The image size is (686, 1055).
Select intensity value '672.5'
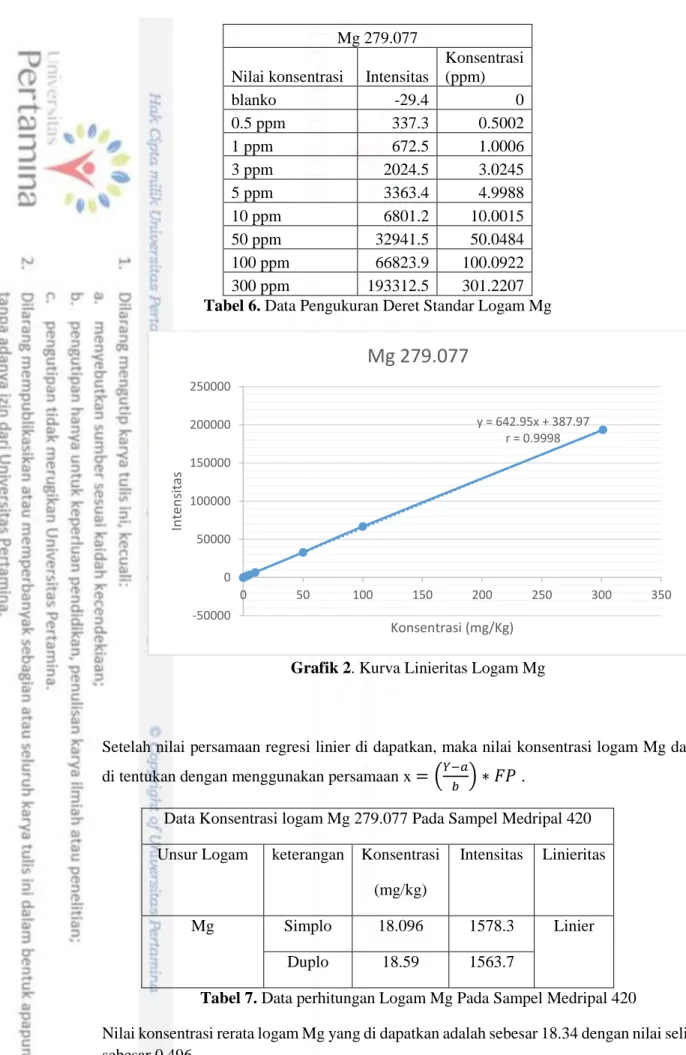click(x=410, y=146)
